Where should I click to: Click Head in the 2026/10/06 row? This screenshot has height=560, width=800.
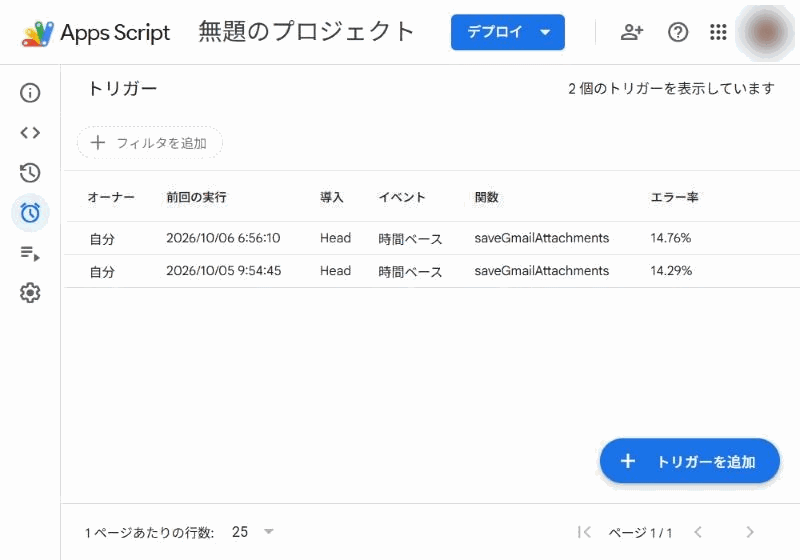(335, 238)
